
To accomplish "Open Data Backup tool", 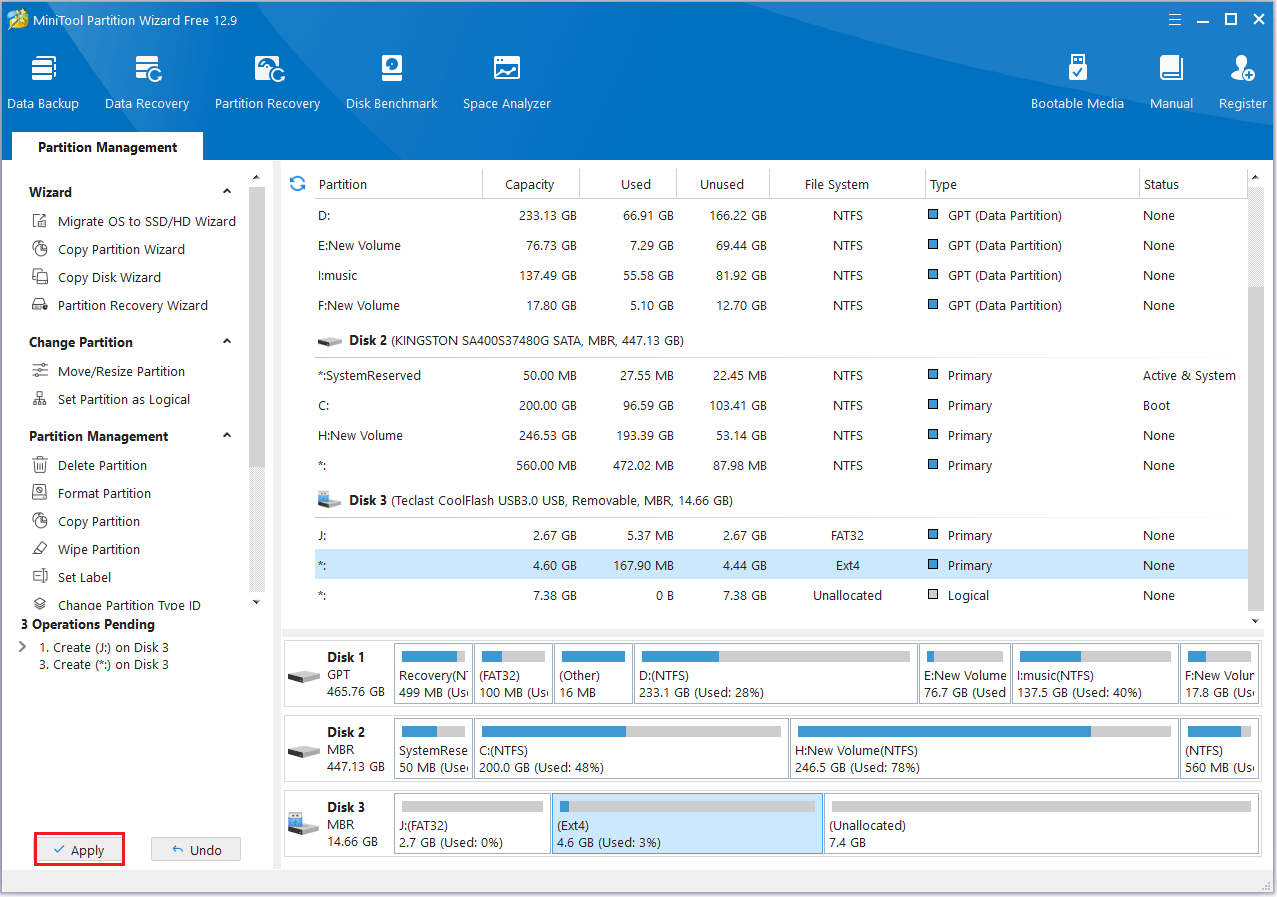I will pos(43,83).
